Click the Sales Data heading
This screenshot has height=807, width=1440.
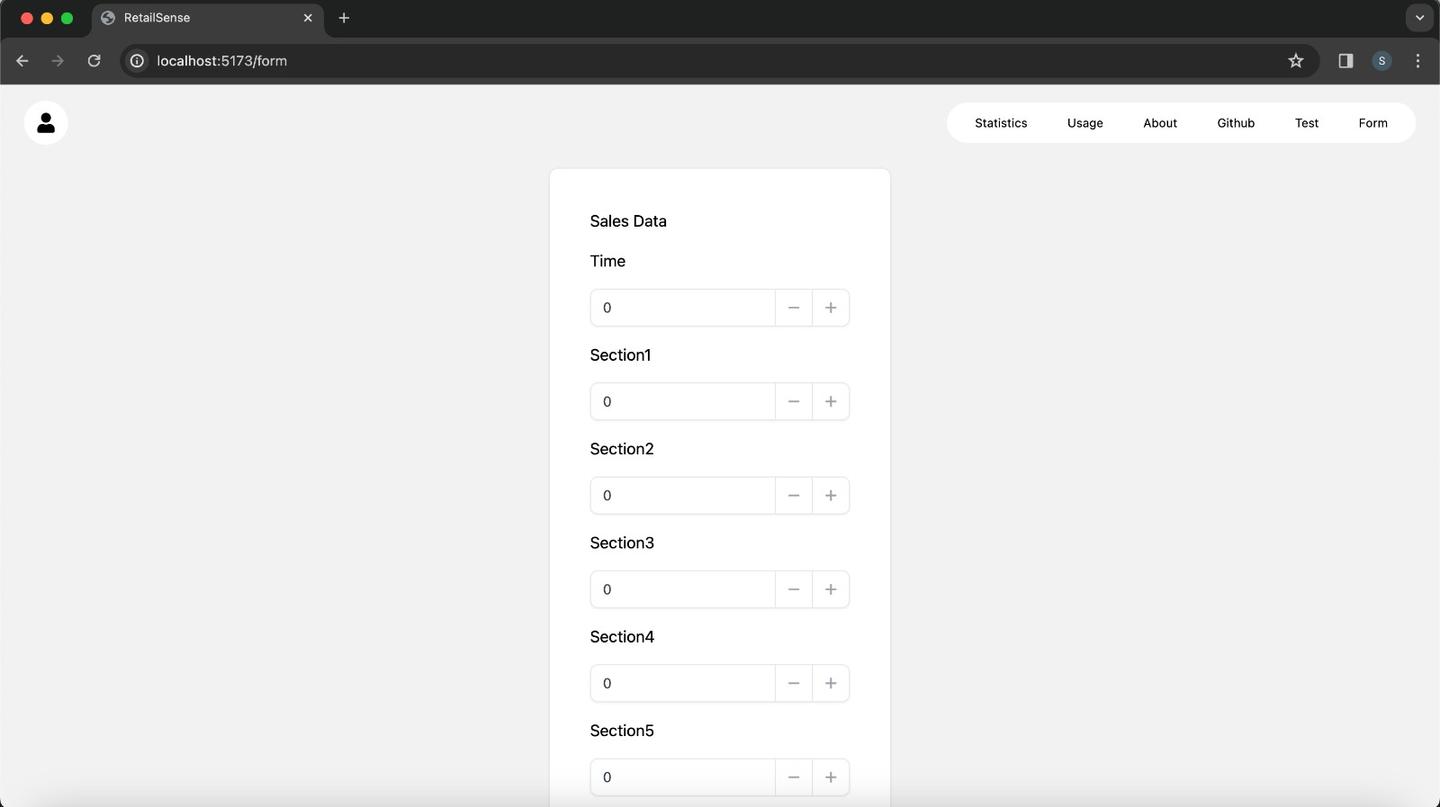pyautogui.click(x=628, y=221)
